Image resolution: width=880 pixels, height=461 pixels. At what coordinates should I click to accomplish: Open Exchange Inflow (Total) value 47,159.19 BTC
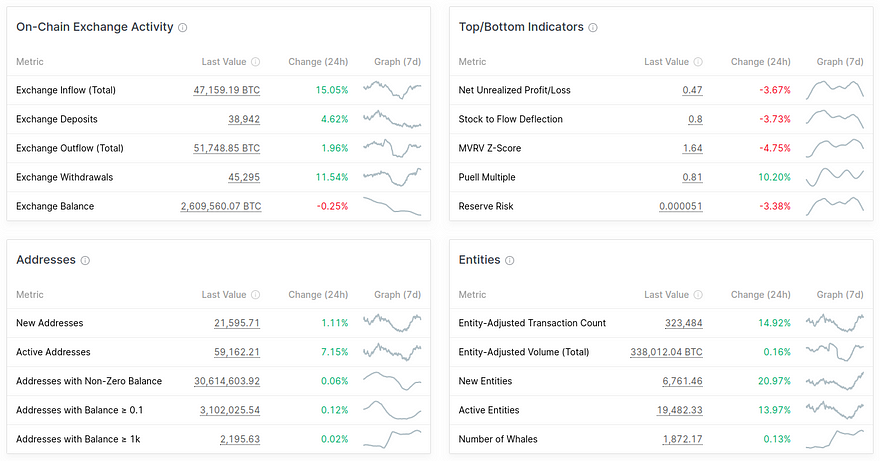click(227, 90)
